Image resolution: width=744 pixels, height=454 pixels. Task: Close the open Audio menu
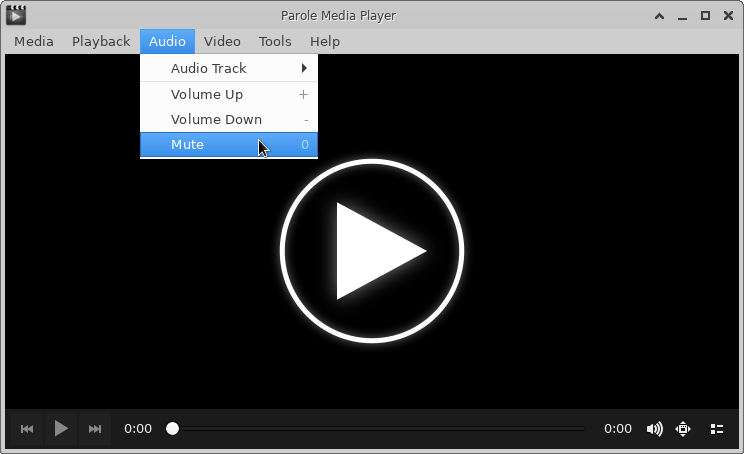click(x=167, y=41)
